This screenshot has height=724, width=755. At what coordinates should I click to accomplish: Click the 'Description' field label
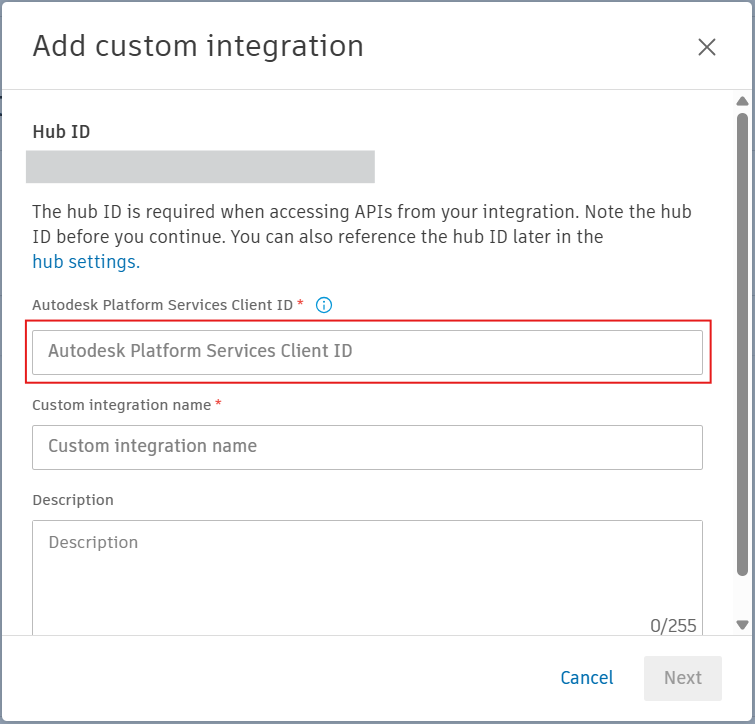point(73,500)
